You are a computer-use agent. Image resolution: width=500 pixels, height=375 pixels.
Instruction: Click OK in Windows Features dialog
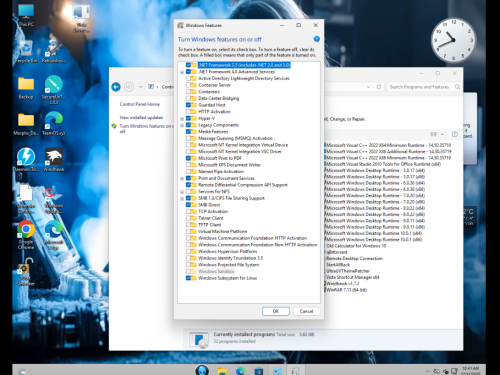coord(276,311)
